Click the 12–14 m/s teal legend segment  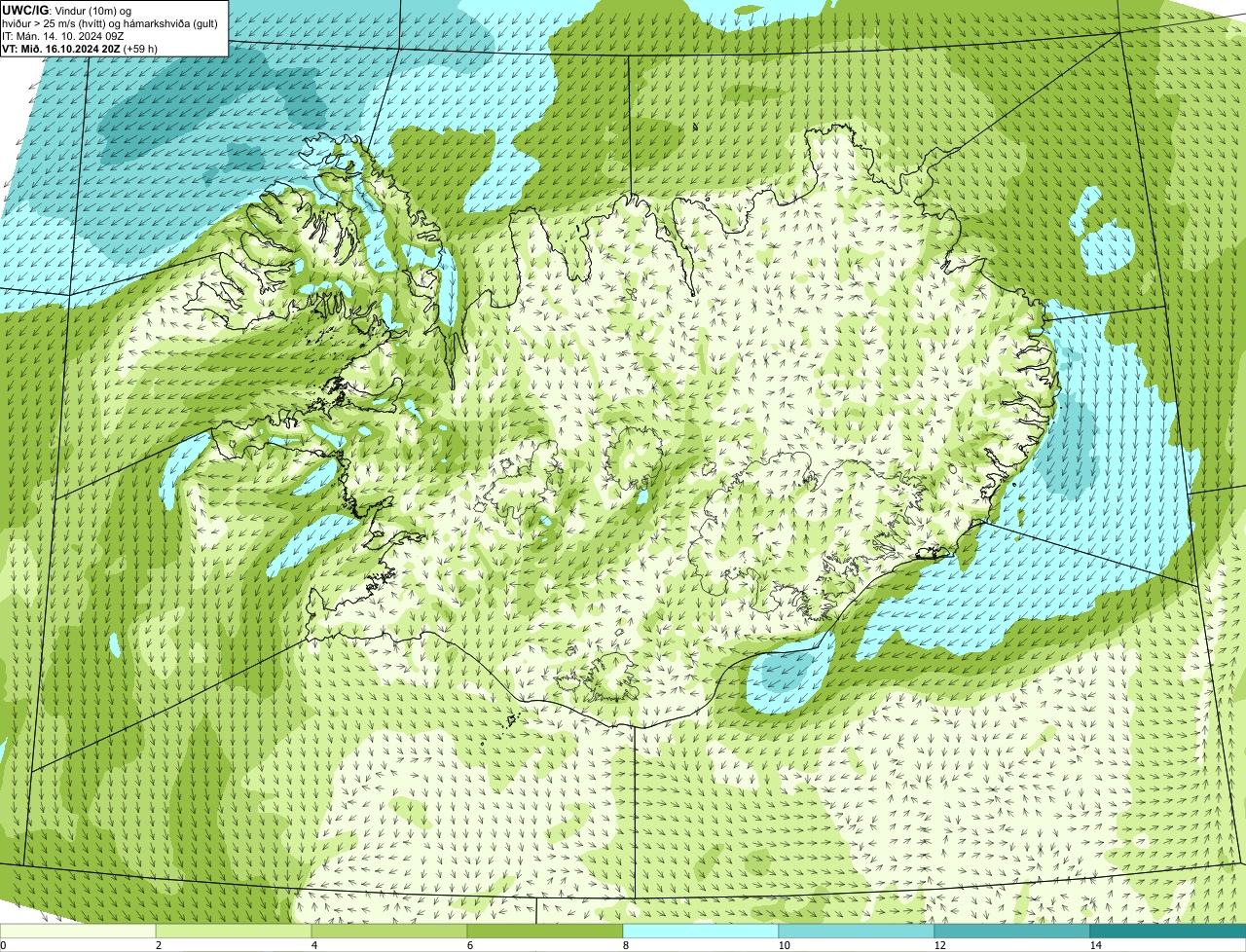[x=1012, y=931]
